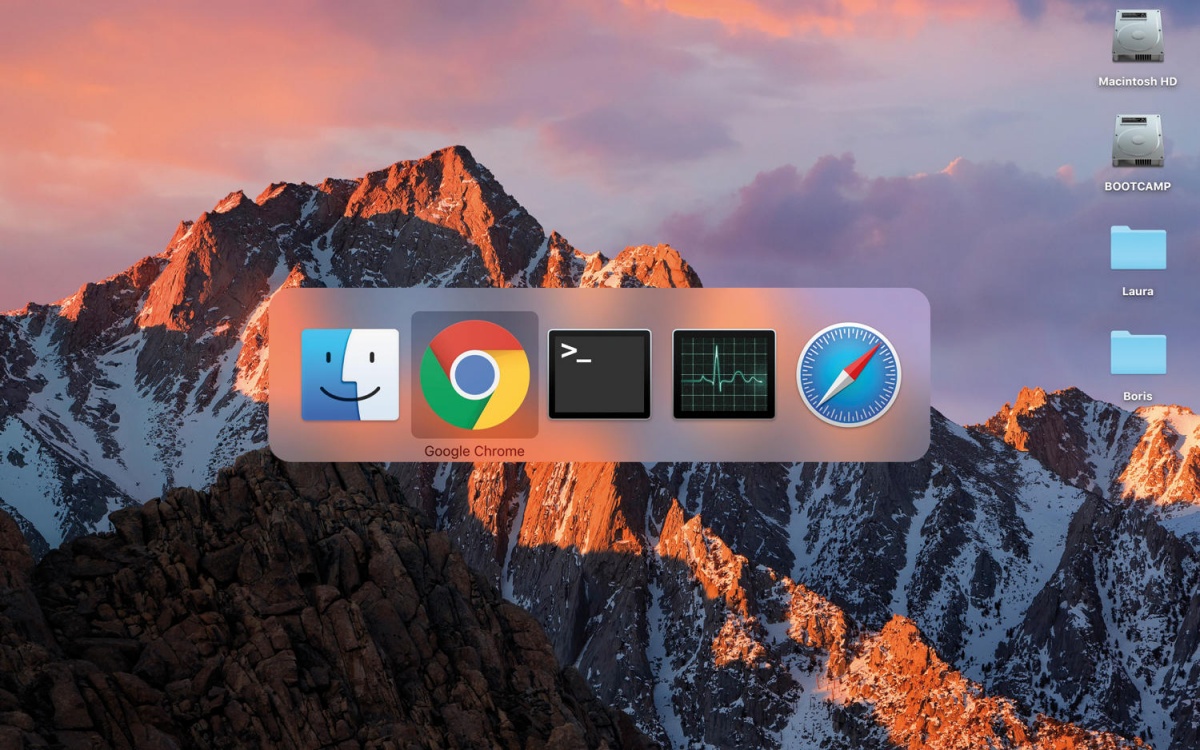Click the "Macintosh HD" label text
The image size is (1200, 750).
[1138, 82]
